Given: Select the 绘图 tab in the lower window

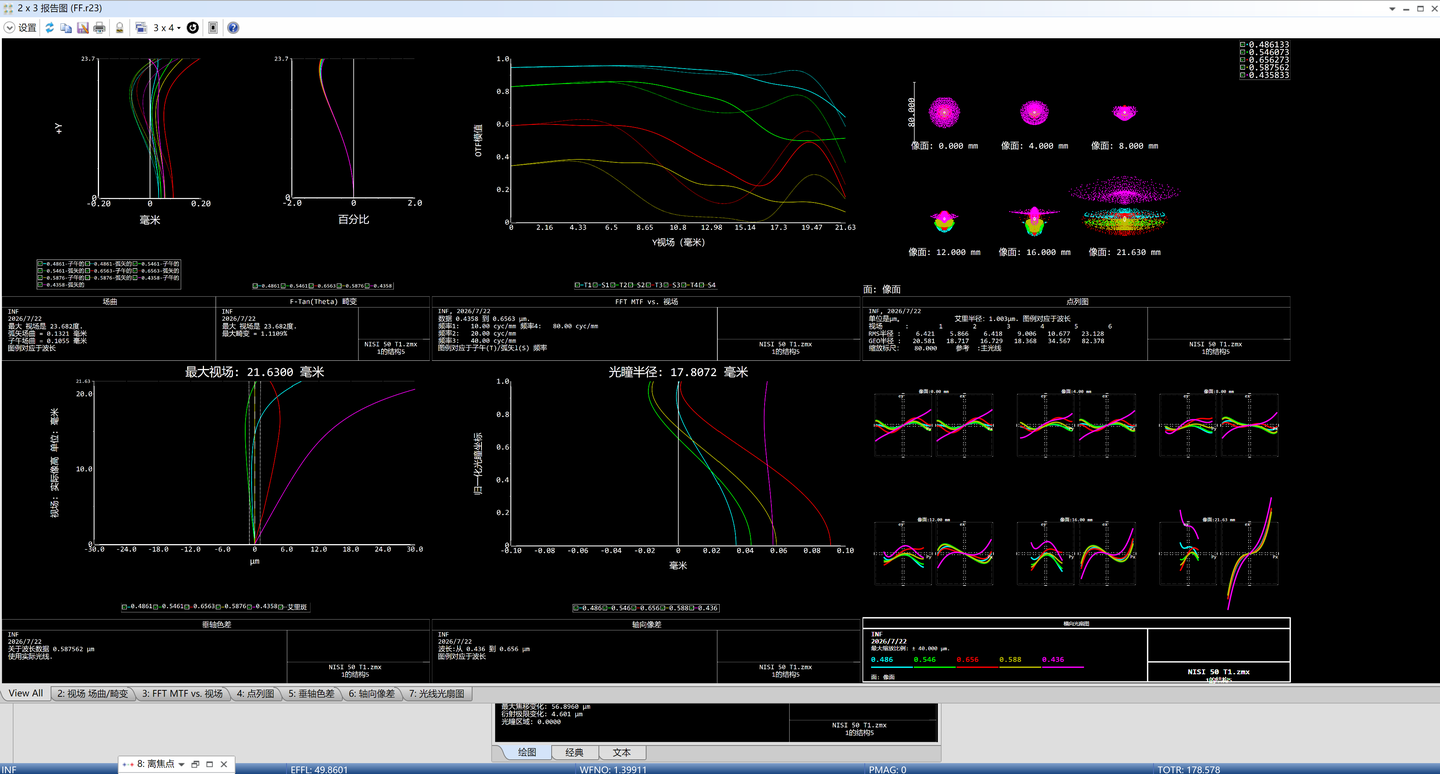Looking at the screenshot, I should (526, 752).
